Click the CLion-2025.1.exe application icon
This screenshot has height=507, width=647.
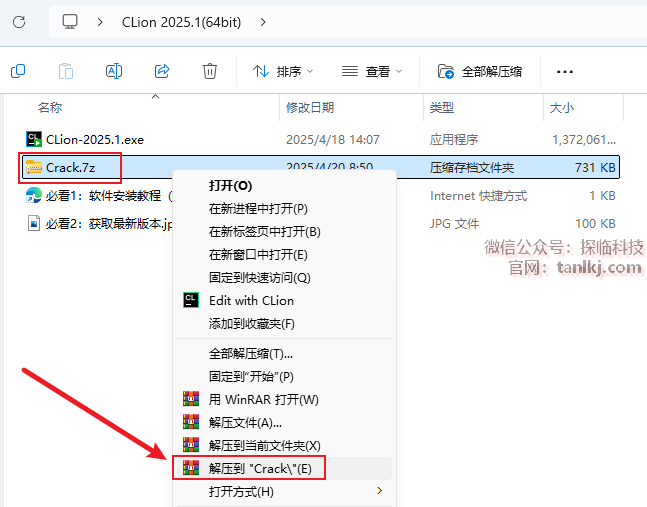[x=34, y=139]
